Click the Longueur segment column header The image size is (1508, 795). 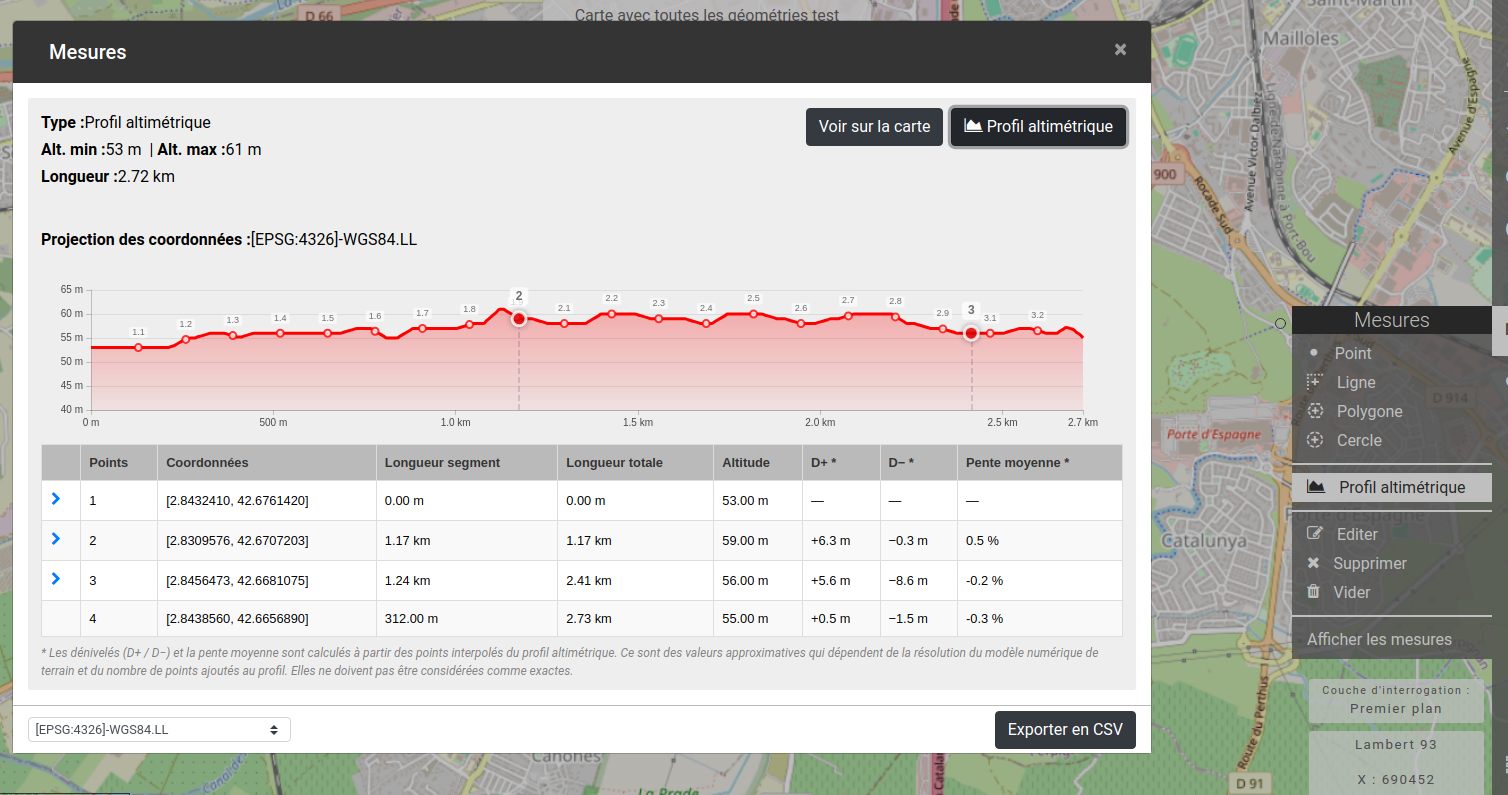(466, 463)
